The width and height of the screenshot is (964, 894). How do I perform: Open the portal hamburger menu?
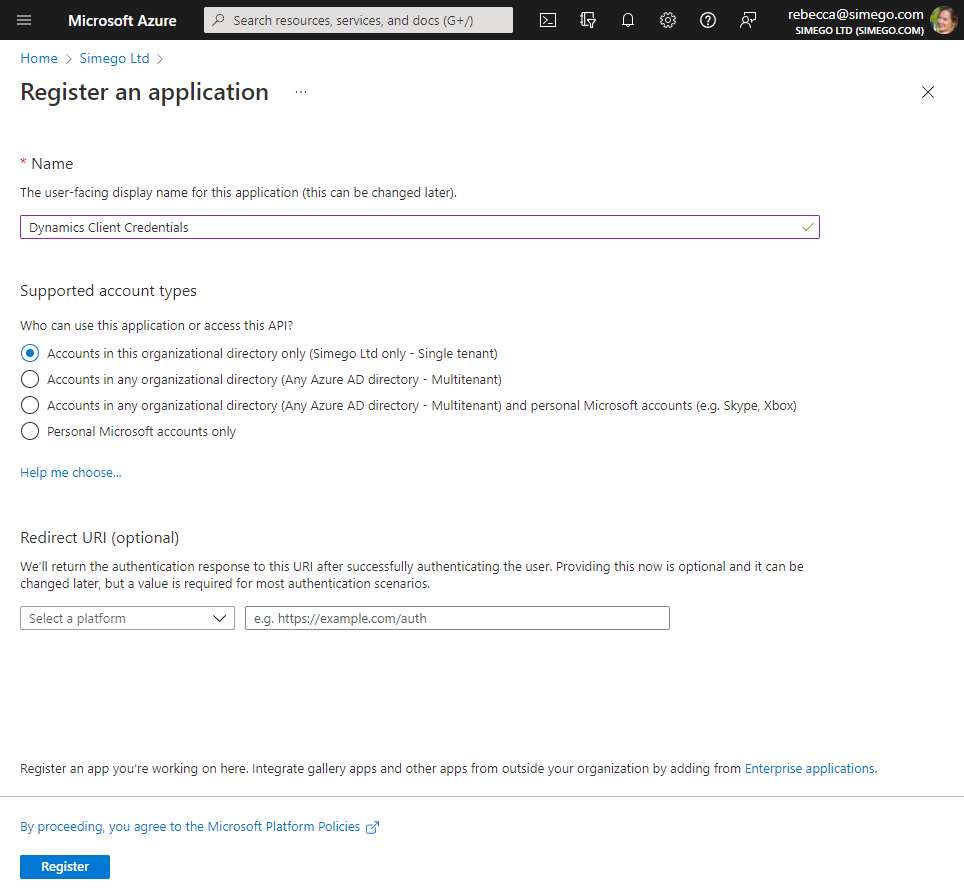(x=24, y=20)
